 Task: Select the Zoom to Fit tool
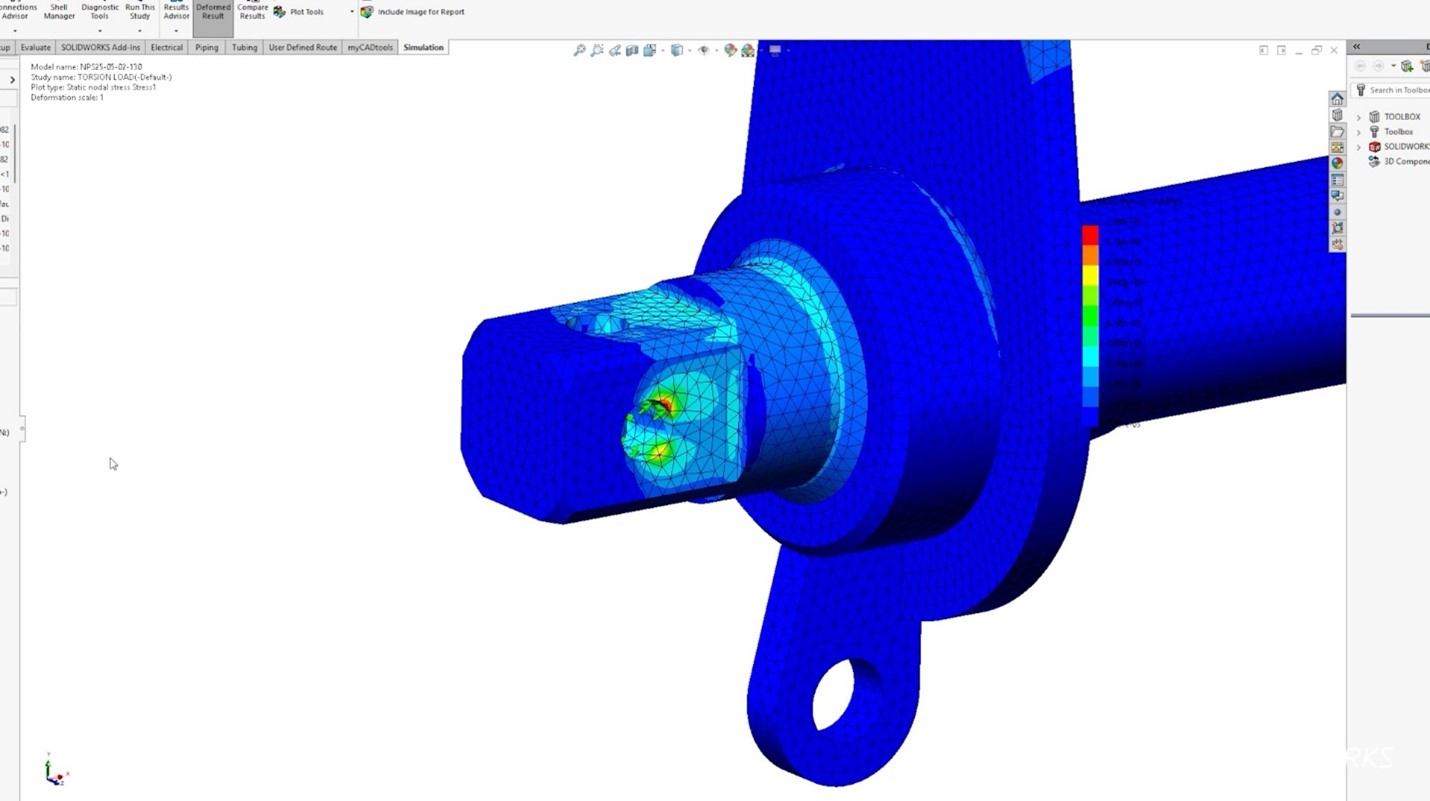click(580, 50)
